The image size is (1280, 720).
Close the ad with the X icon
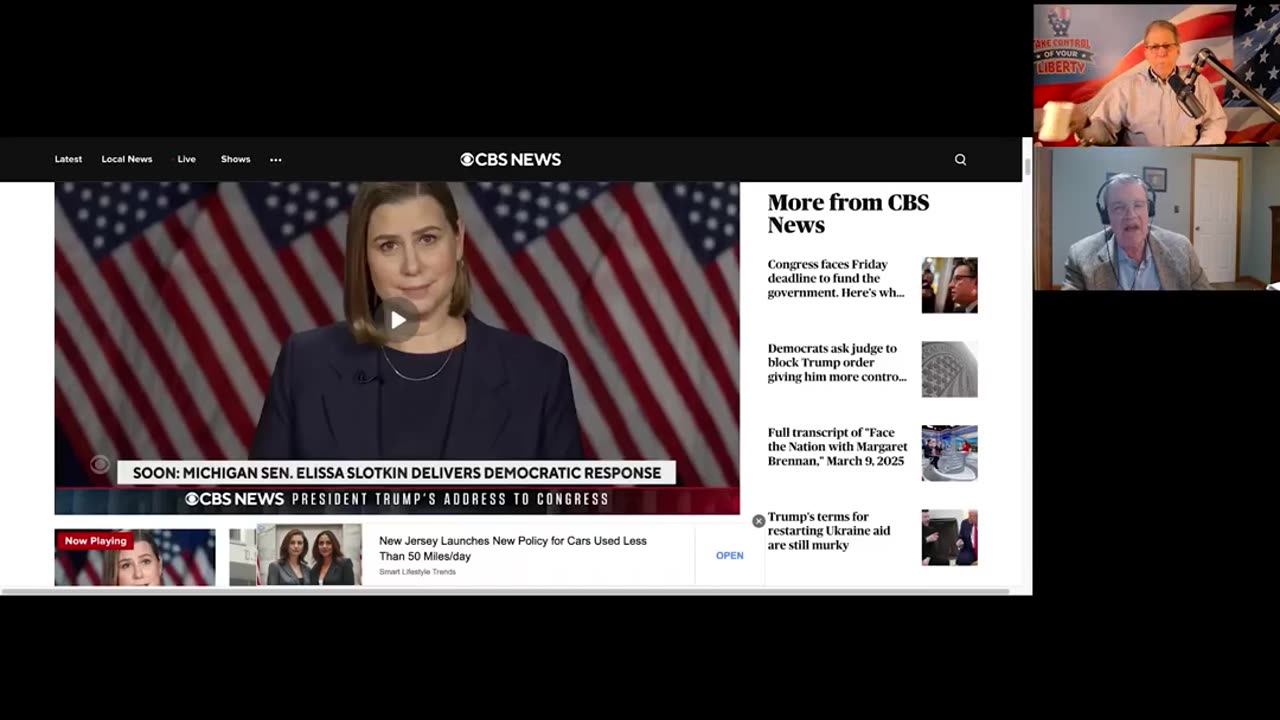coord(758,521)
